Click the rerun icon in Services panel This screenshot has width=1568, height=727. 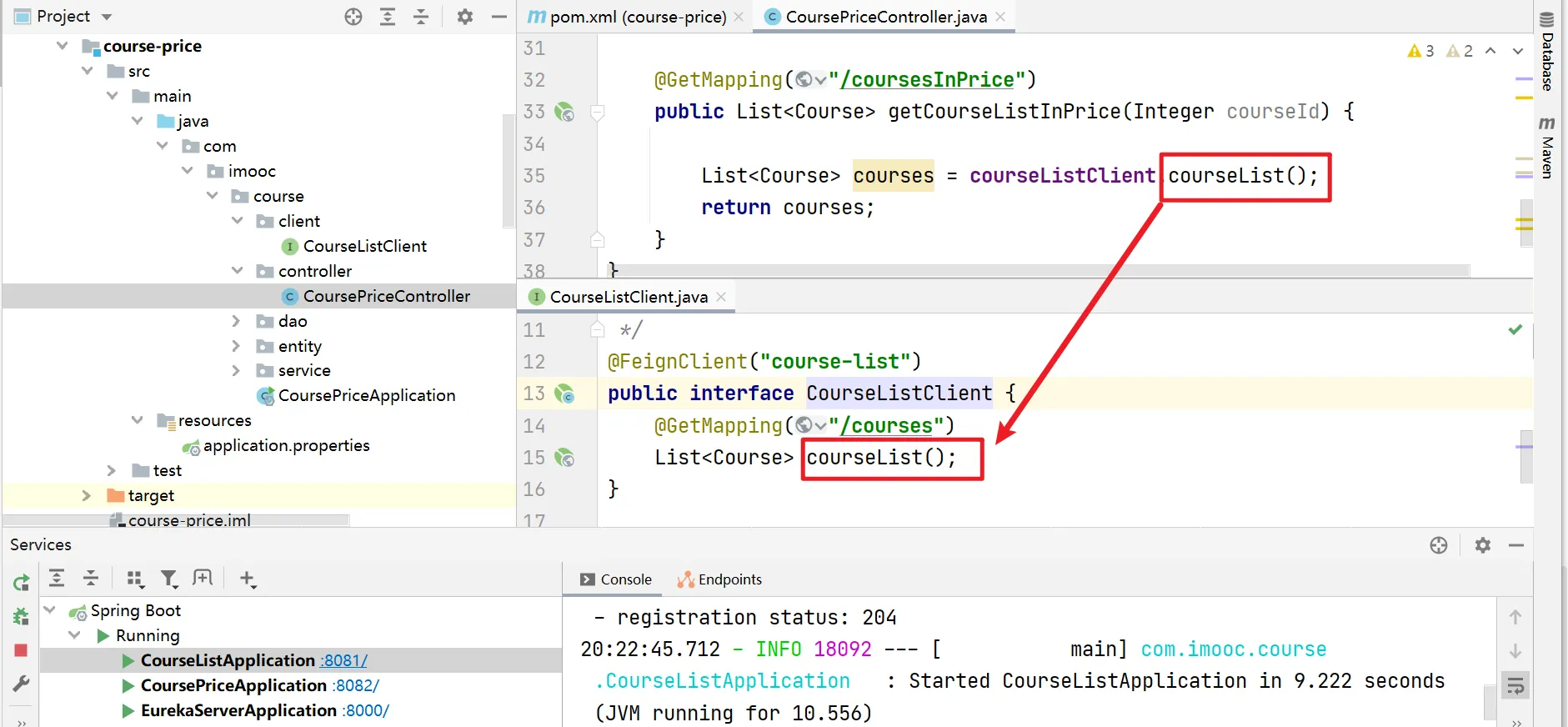point(21,582)
